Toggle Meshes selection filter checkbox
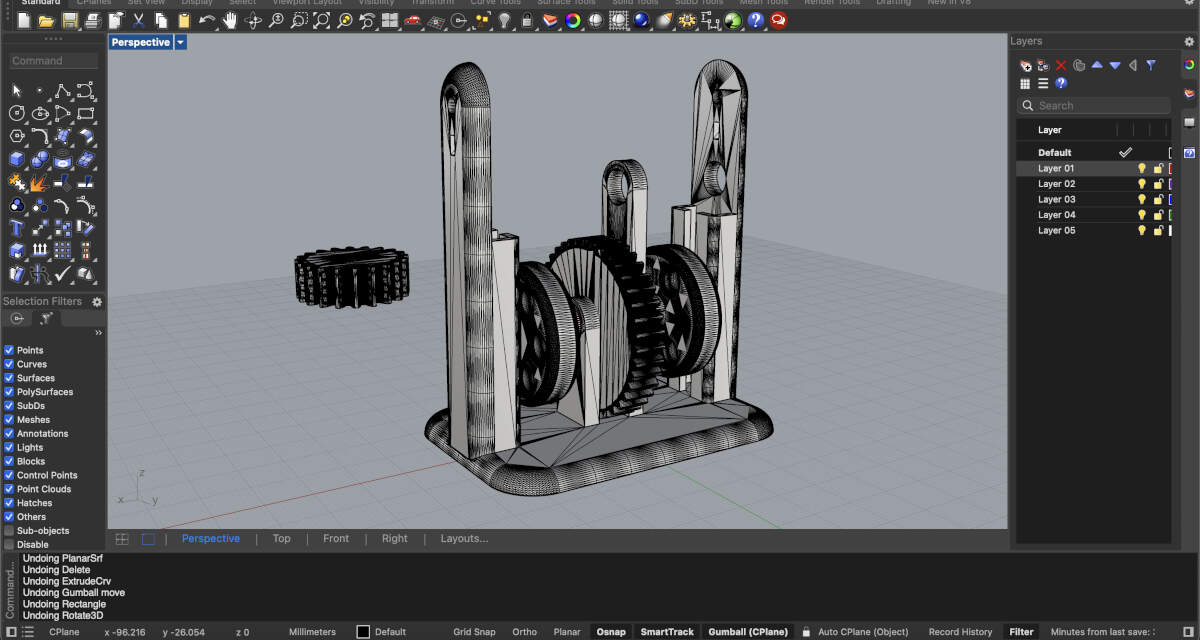This screenshot has width=1200, height=640. point(9,420)
